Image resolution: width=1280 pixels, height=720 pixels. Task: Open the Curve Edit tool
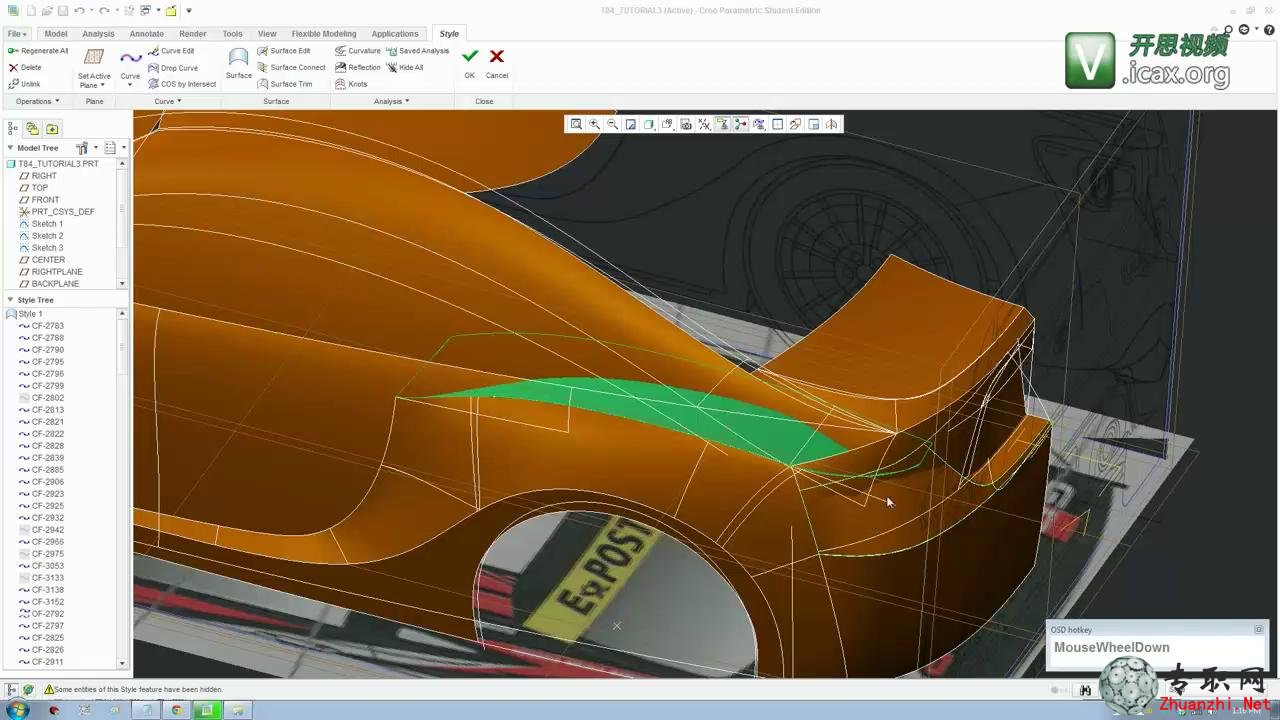coord(171,51)
